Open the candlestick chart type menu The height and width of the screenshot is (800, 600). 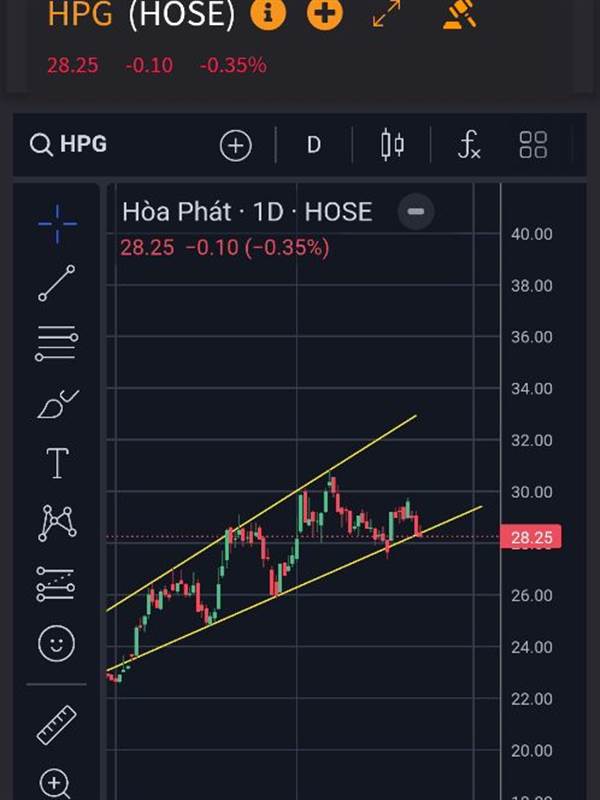click(x=392, y=145)
